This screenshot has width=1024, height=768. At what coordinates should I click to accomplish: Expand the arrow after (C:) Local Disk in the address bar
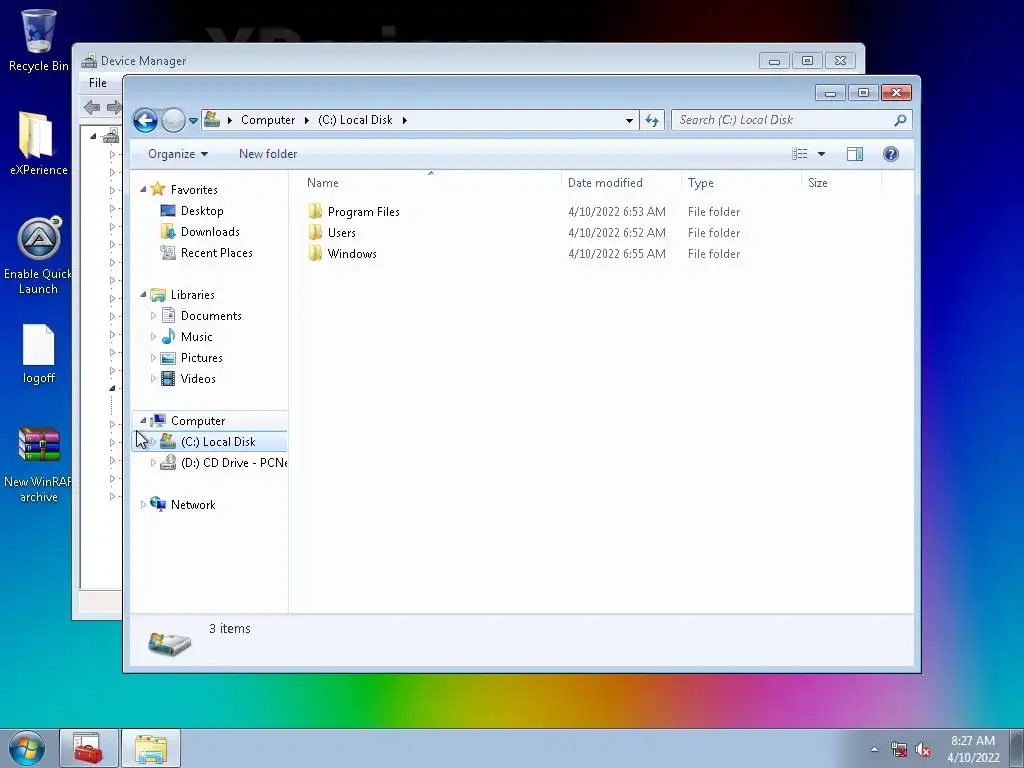point(405,120)
